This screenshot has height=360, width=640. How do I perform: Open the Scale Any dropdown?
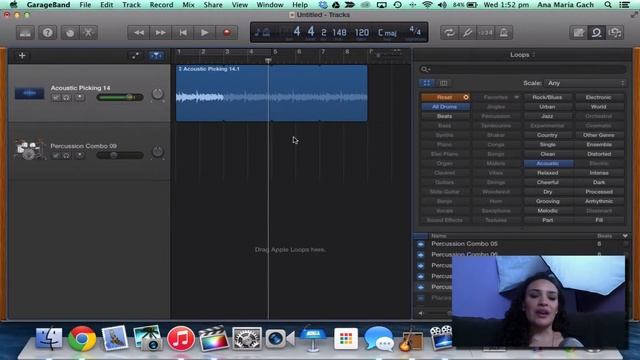(x=586, y=83)
